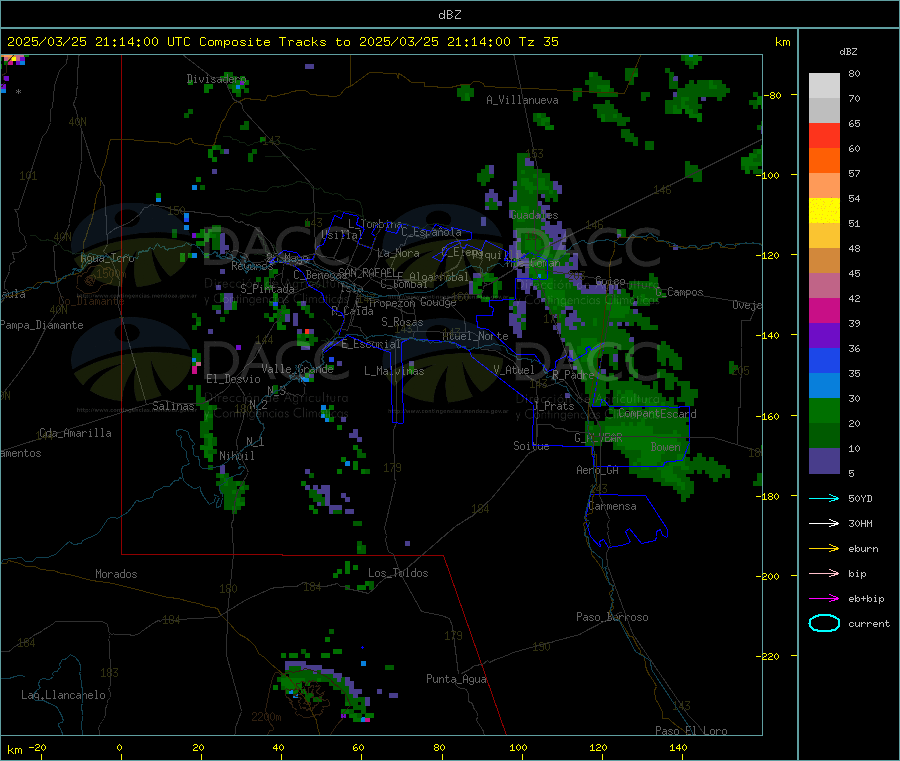
Task: Click the 'Tz 35' text in header
Action: 538,42
